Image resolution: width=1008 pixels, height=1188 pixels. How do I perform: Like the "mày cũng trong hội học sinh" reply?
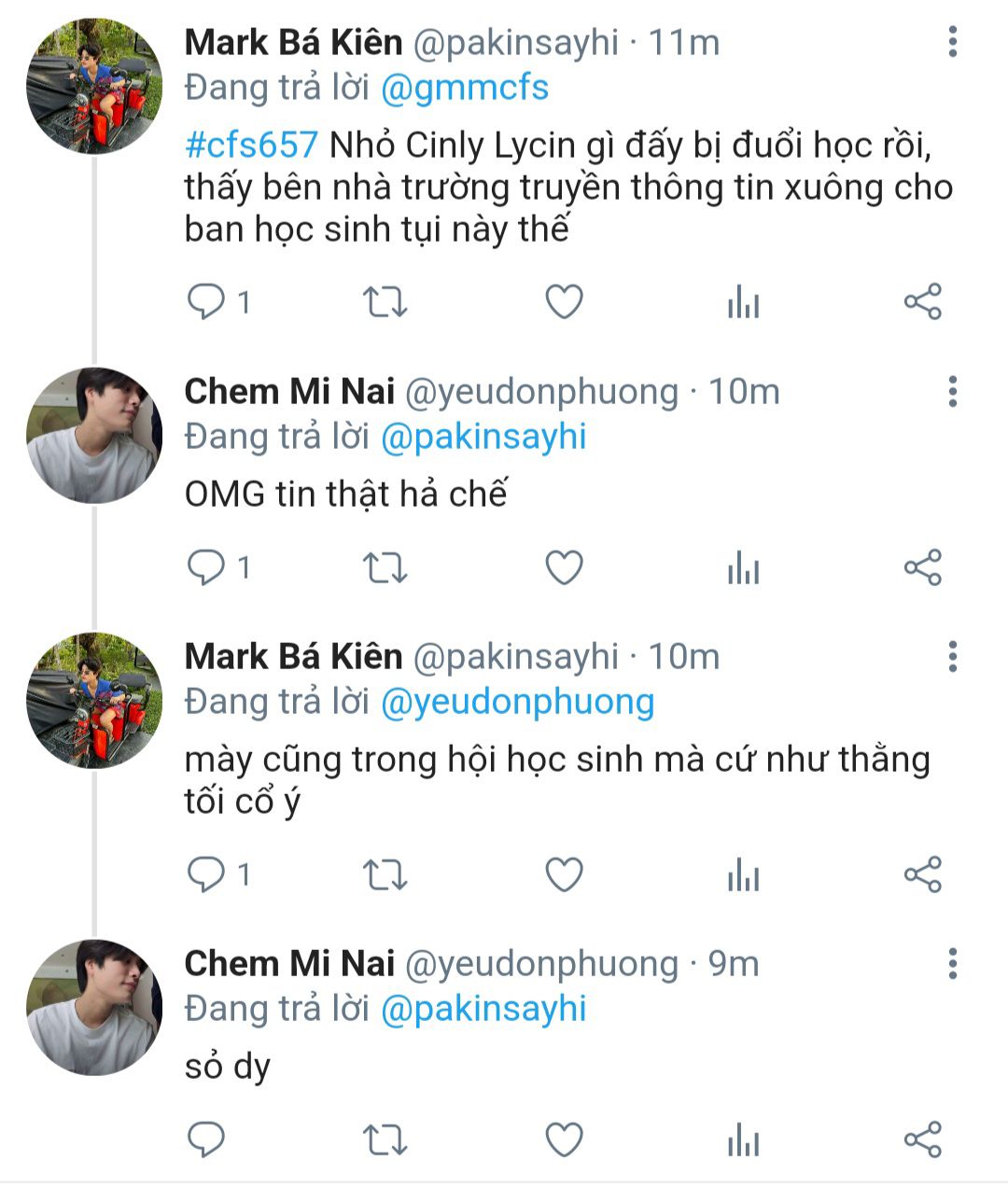pos(564,874)
